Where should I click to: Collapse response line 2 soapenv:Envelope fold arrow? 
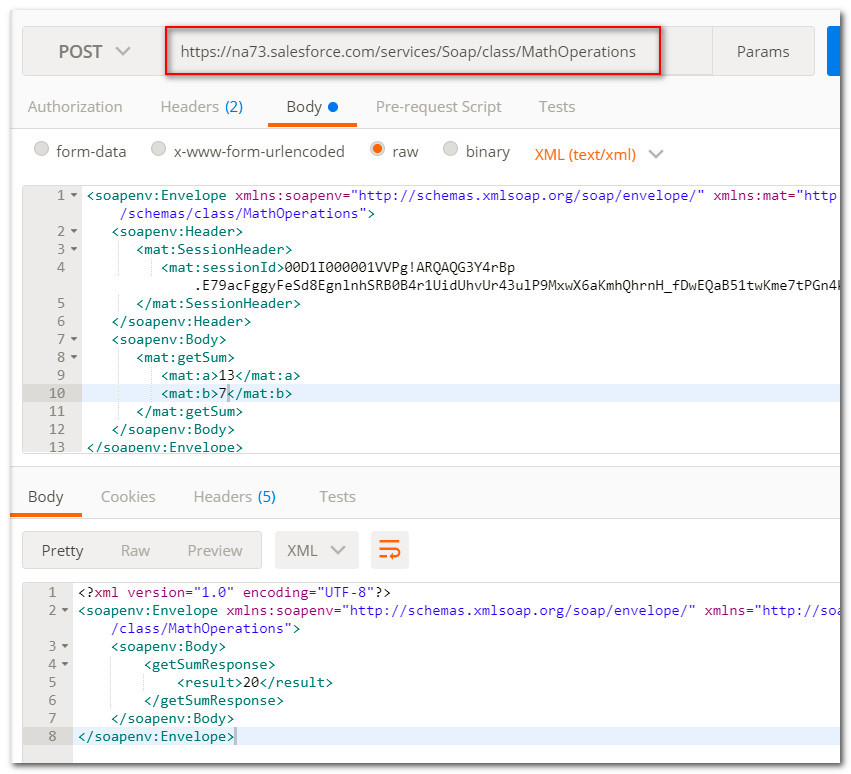pyautogui.click(x=65, y=610)
